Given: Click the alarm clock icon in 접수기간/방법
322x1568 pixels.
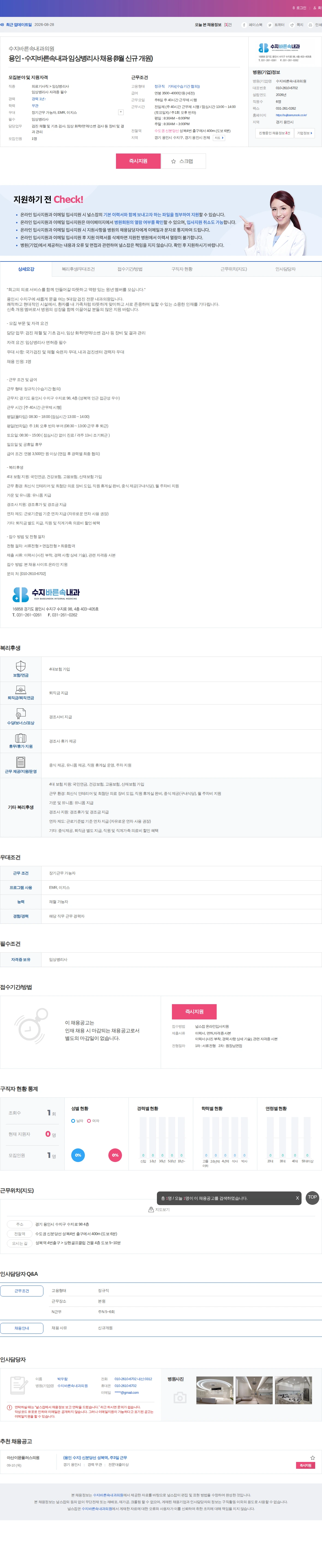Looking at the screenshot, I should [31, 1026].
